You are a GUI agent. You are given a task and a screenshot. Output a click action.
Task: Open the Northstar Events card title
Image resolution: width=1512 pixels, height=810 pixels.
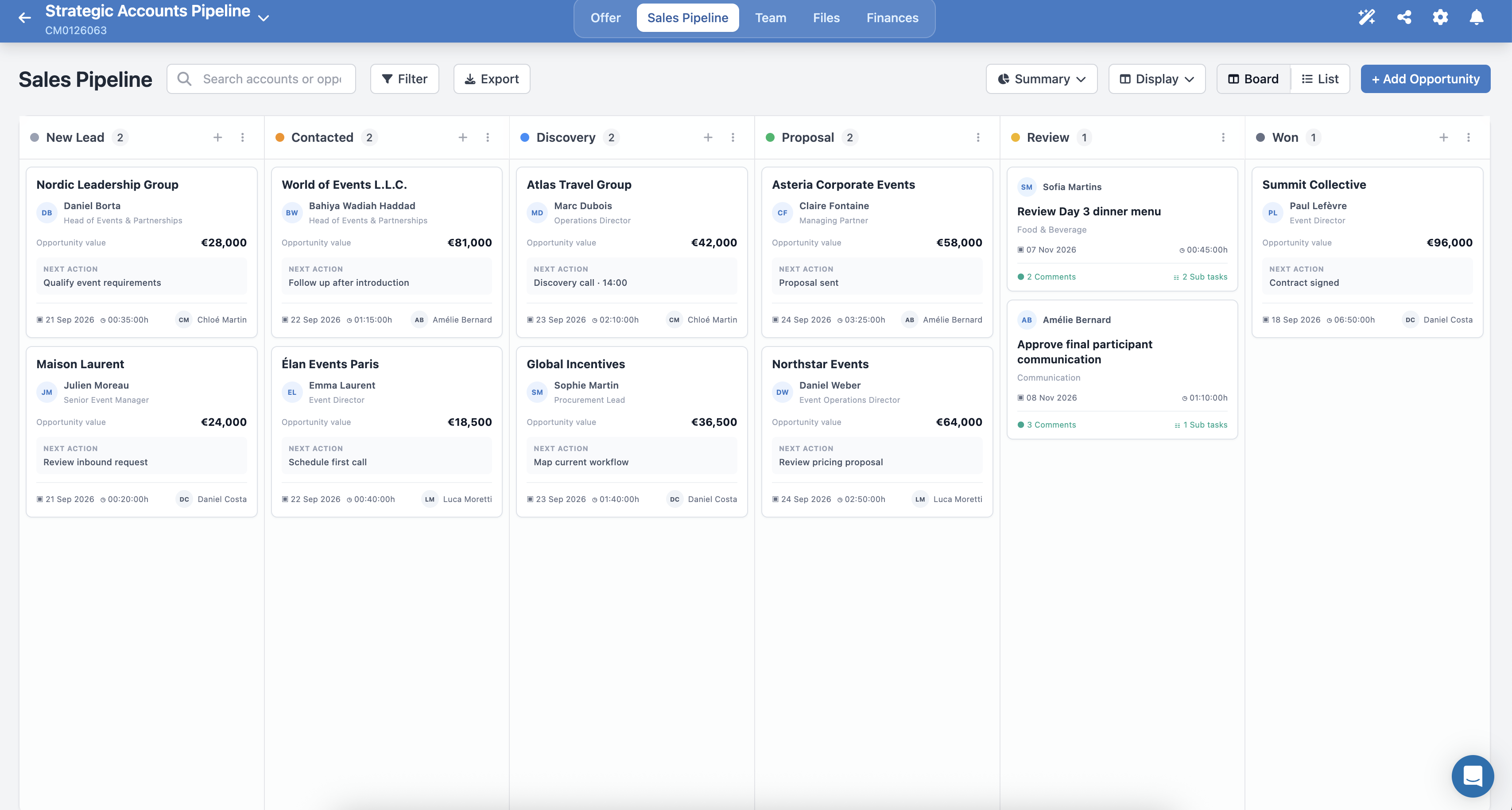point(820,364)
